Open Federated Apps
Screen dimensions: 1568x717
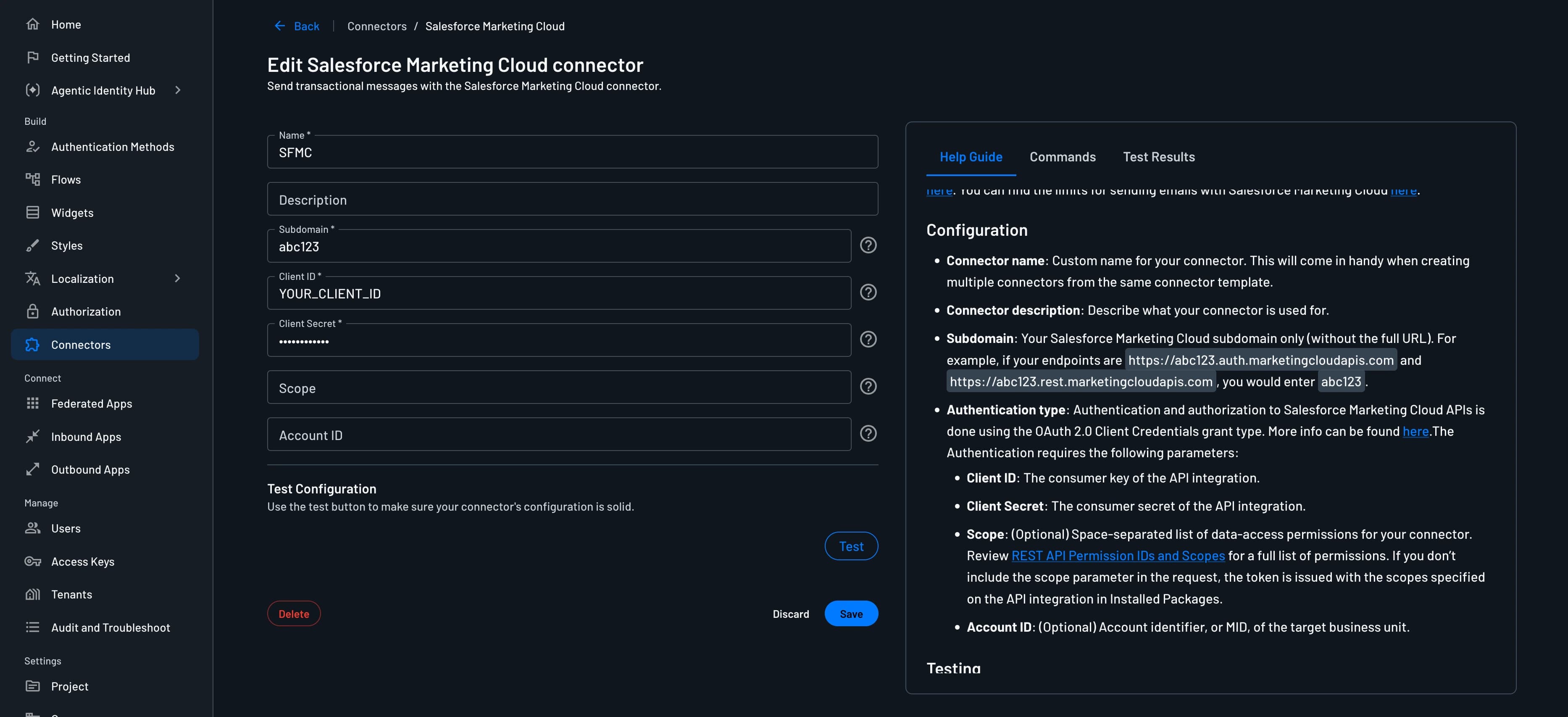coord(91,403)
